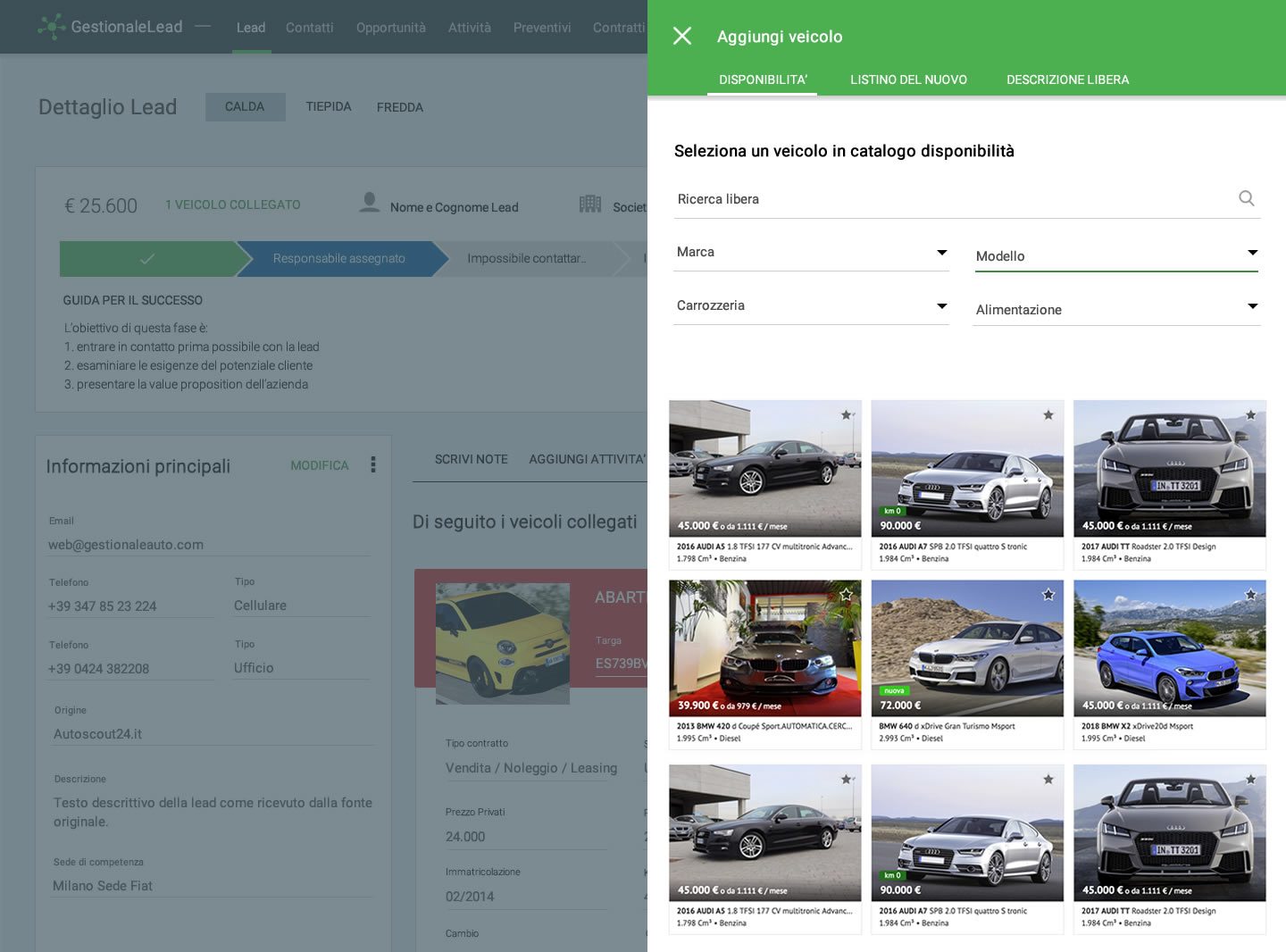
Task: Click the GestionaleLead logo icon
Action: [52, 27]
